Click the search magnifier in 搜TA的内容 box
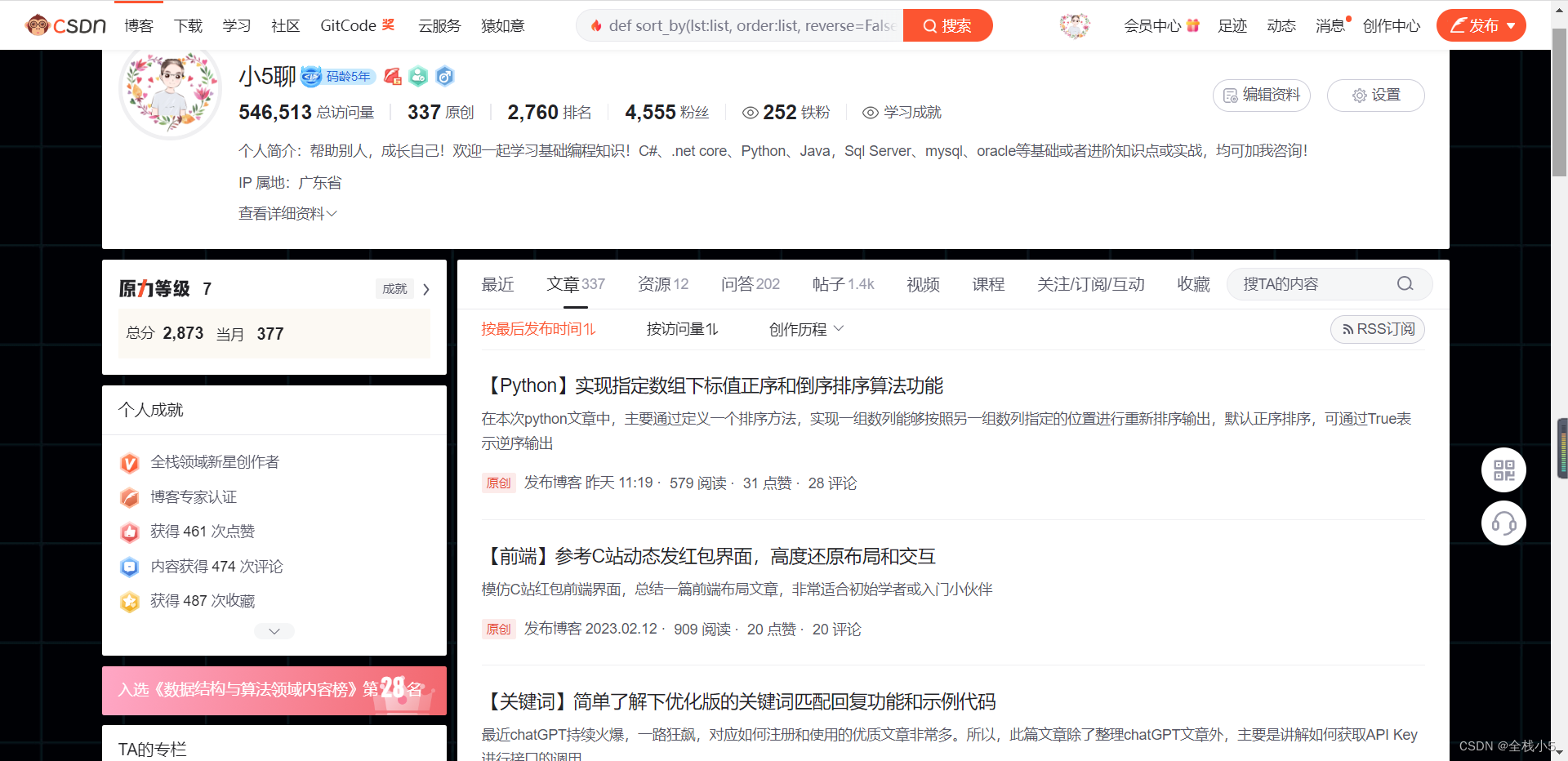This screenshot has height=761, width=1568. point(1405,283)
